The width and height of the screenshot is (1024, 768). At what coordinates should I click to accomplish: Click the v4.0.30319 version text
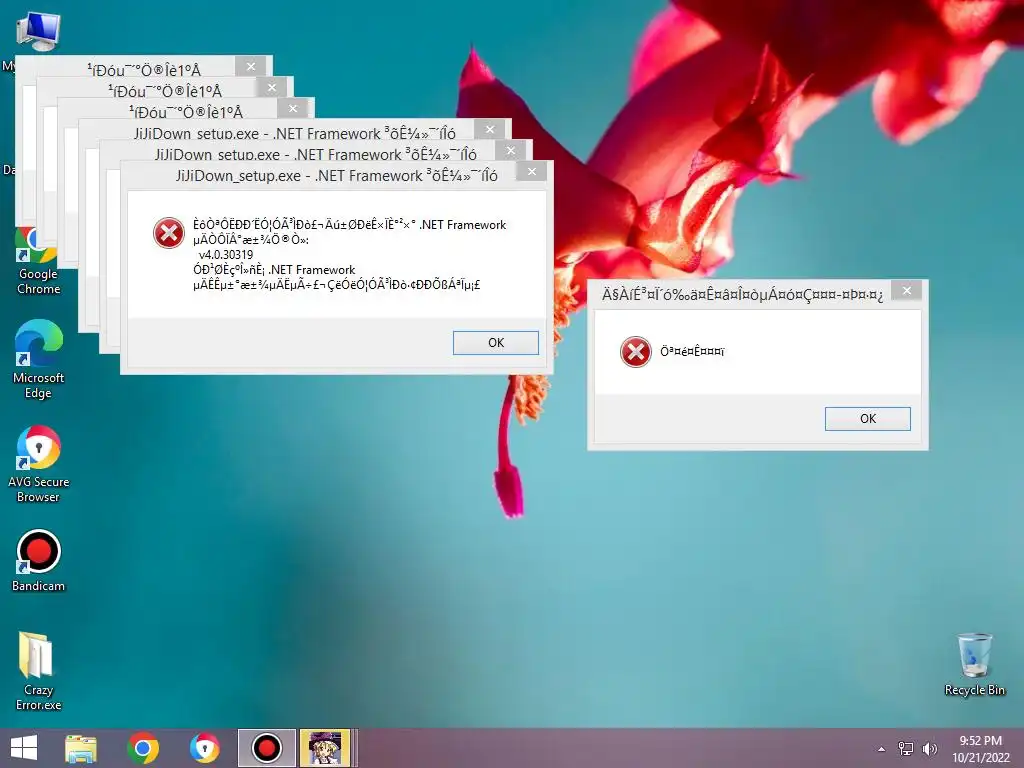coord(225,255)
